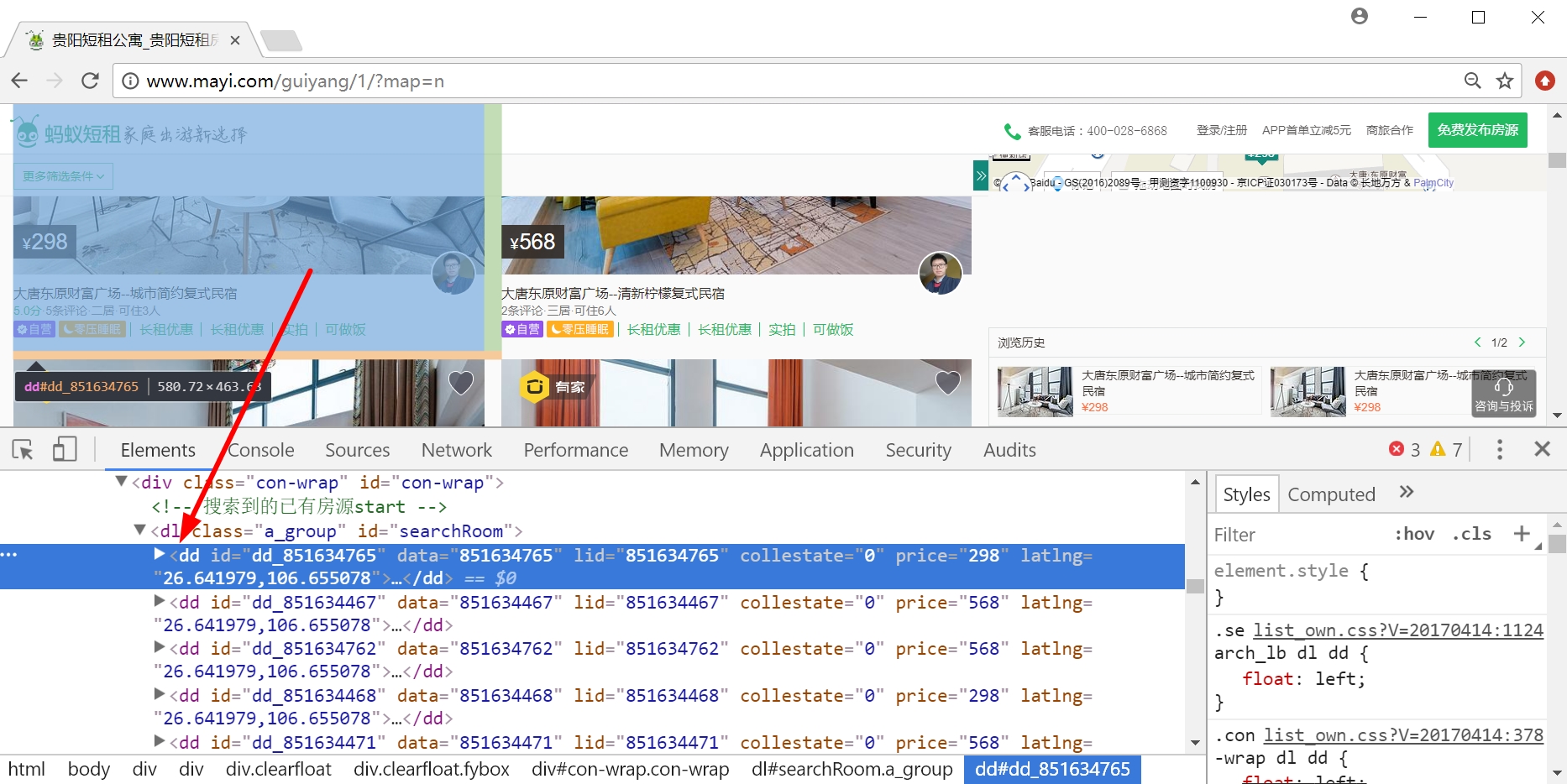1567x784 pixels.
Task: Click the 免费发布房源 button
Action: 1477,130
